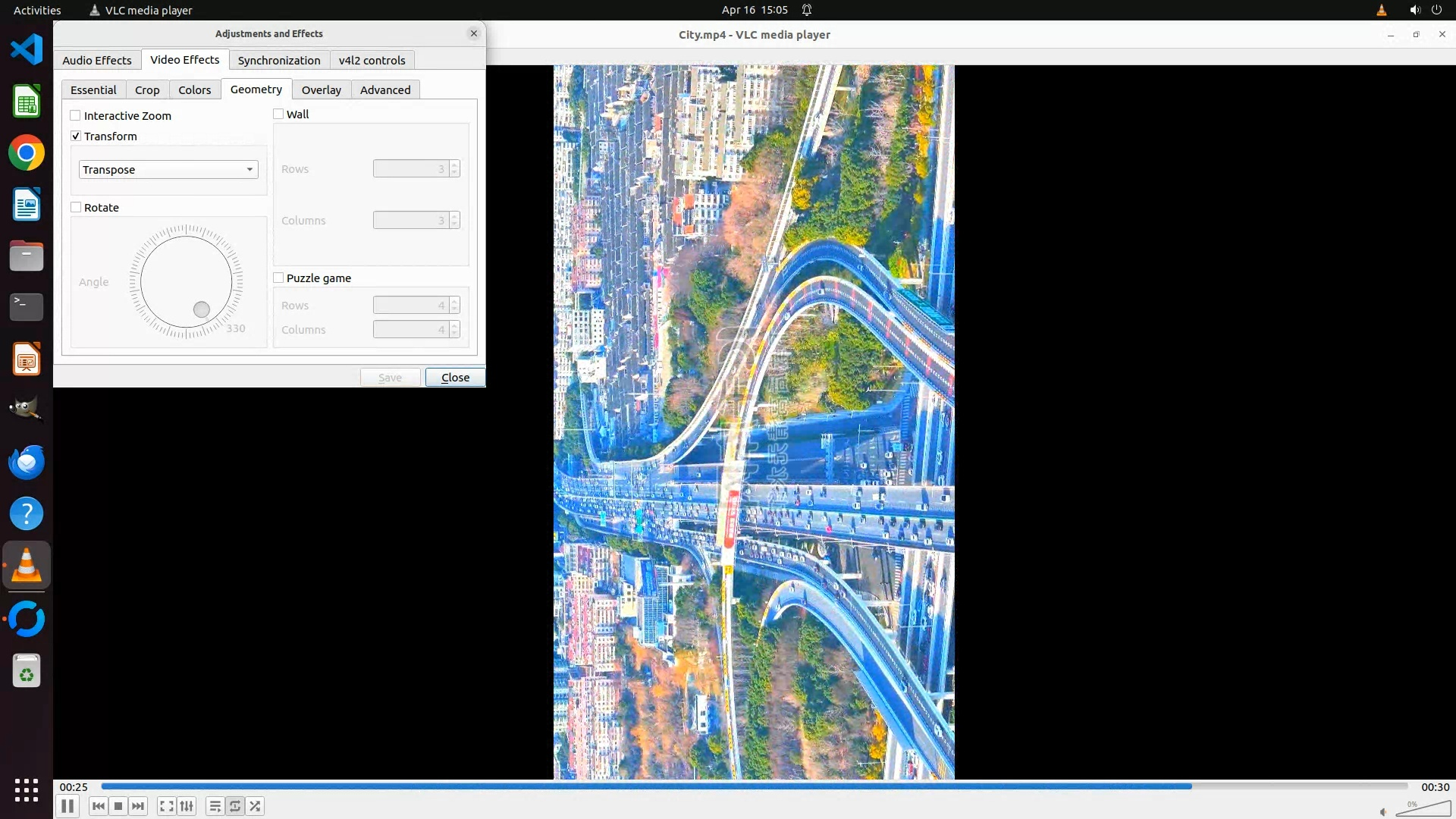
Task: Open the Transpose transform dropdown
Action: 168,170
